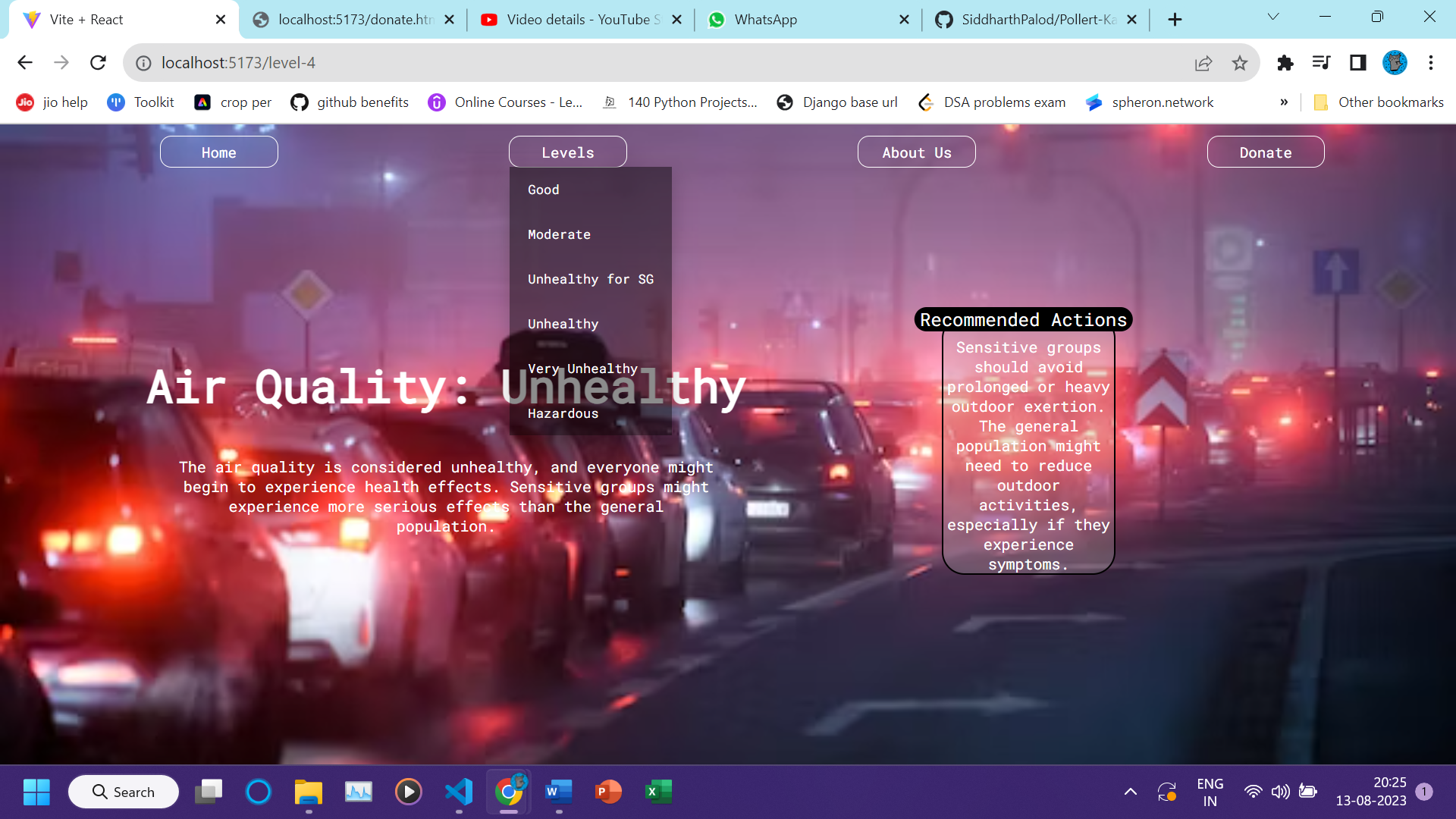
Task: Bookmark this page with star icon
Action: pos(1240,63)
